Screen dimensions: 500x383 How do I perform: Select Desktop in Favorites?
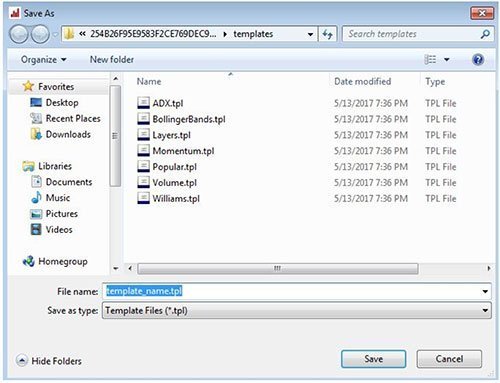[62, 102]
